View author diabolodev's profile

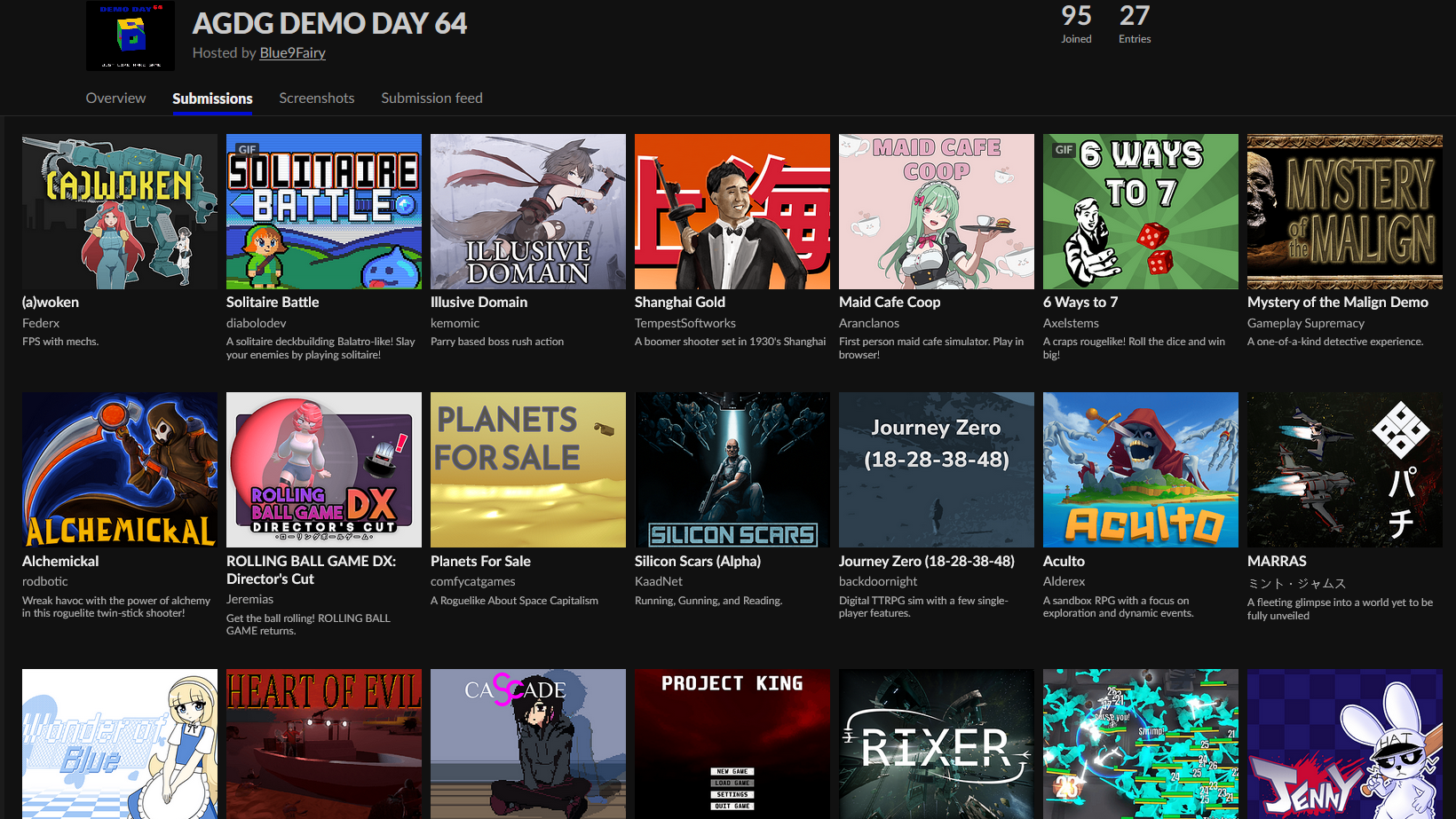coord(257,324)
